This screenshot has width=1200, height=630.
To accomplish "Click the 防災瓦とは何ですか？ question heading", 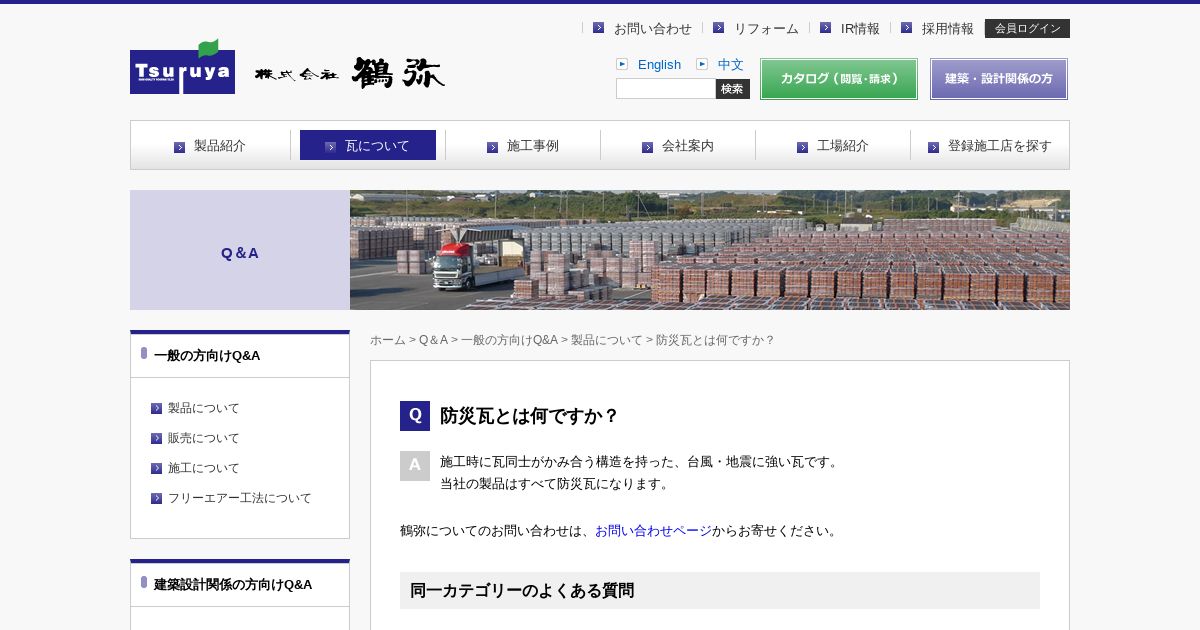I will pyautogui.click(x=530, y=416).
